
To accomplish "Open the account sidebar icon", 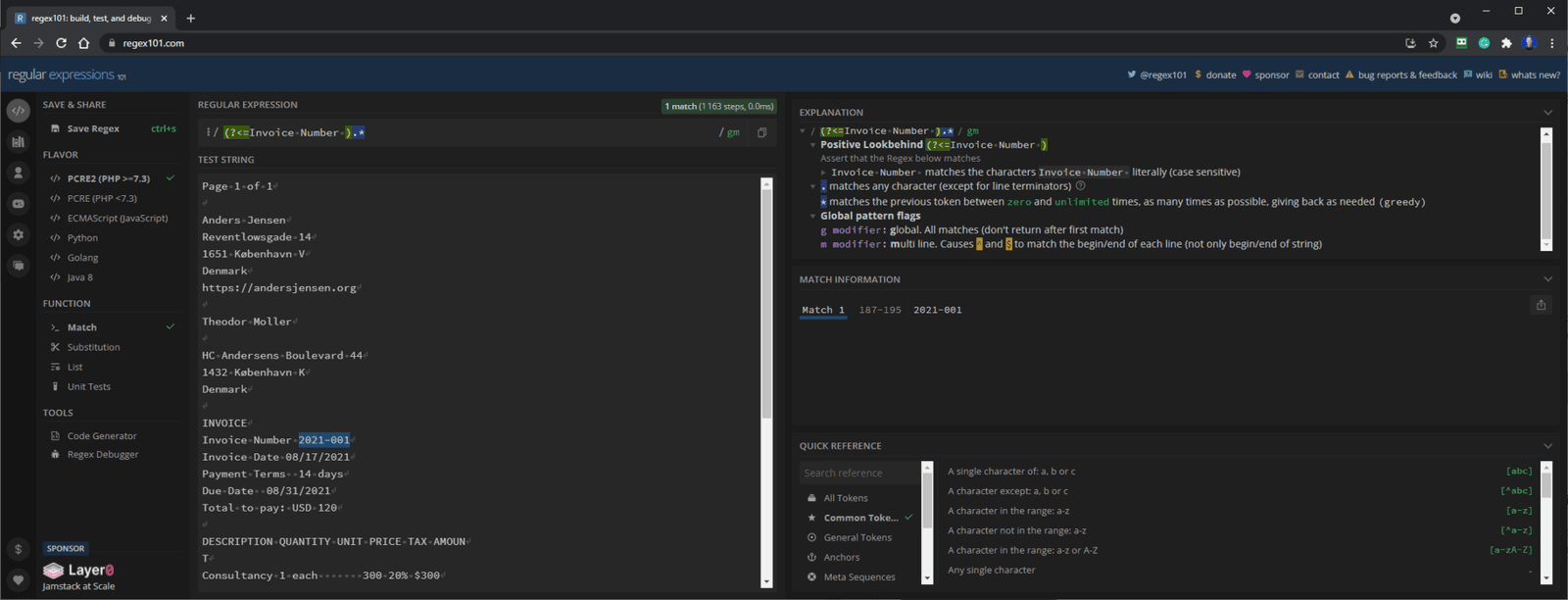I will pos(18,173).
